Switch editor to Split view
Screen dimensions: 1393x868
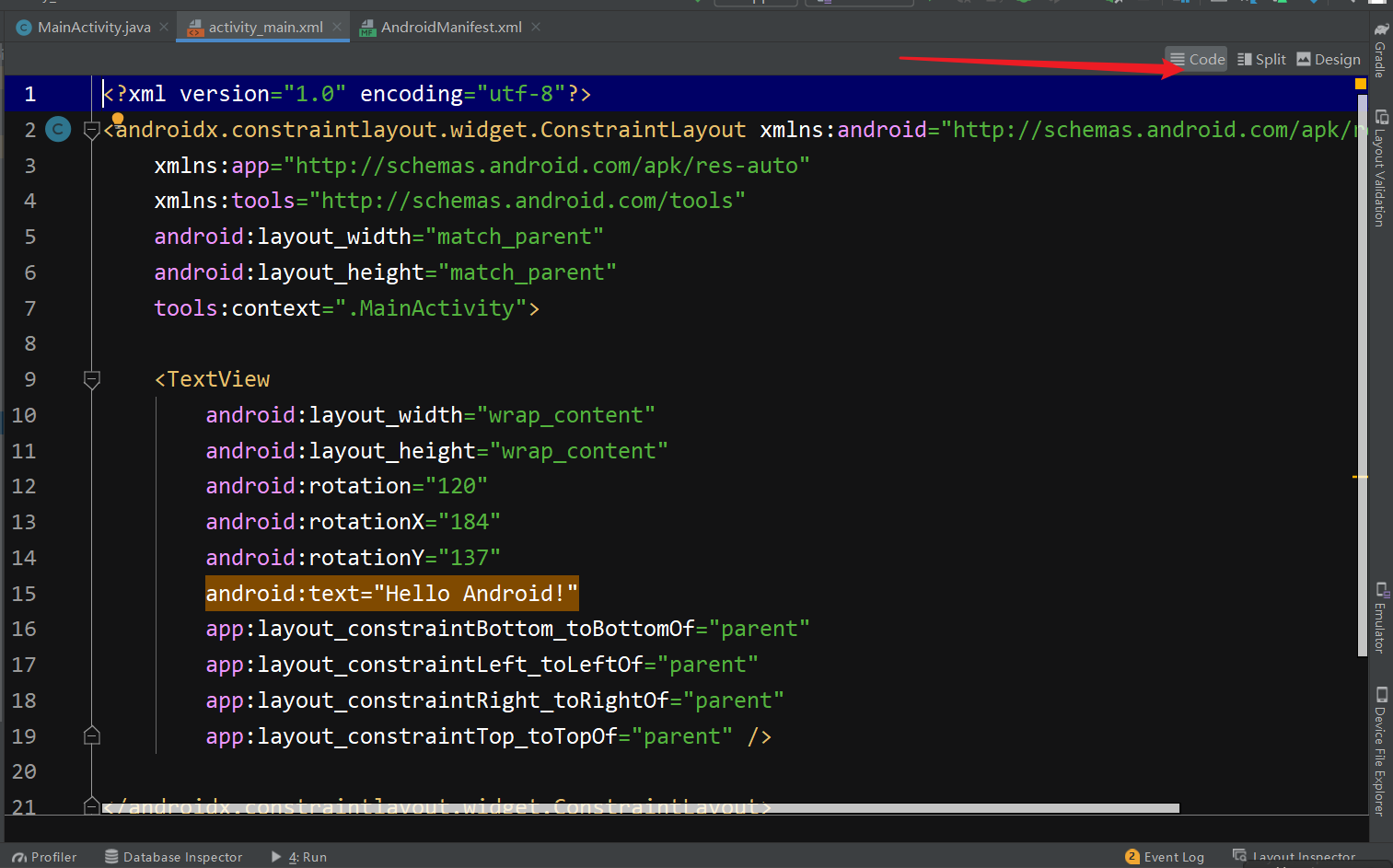pyautogui.click(x=1261, y=59)
